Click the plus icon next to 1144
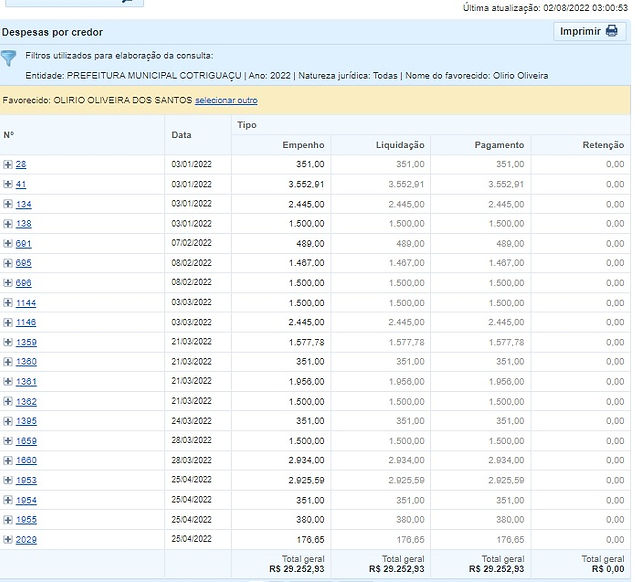 click(x=7, y=302)
